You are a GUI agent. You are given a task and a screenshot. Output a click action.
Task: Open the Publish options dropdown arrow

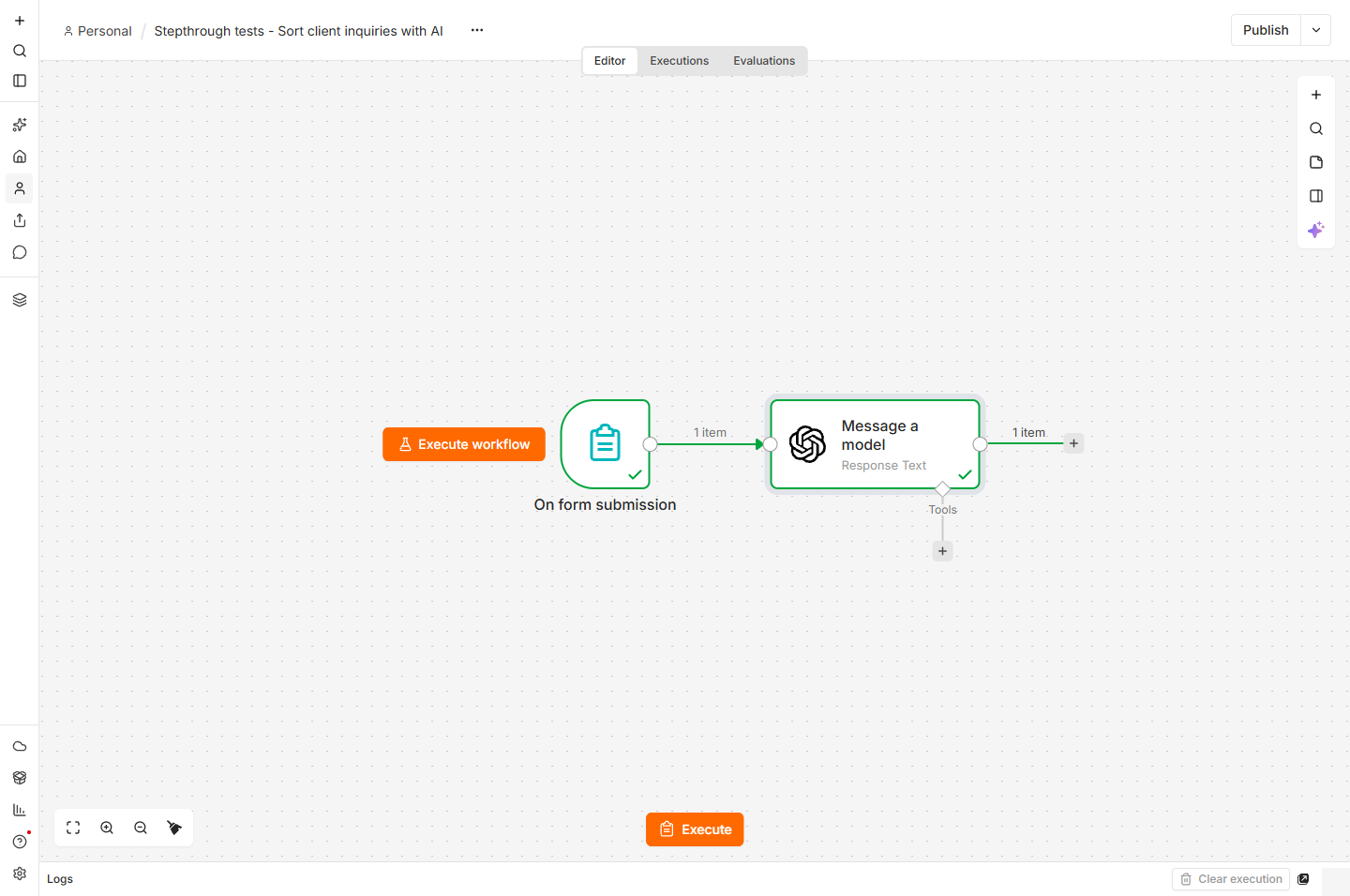point(1316,30)
